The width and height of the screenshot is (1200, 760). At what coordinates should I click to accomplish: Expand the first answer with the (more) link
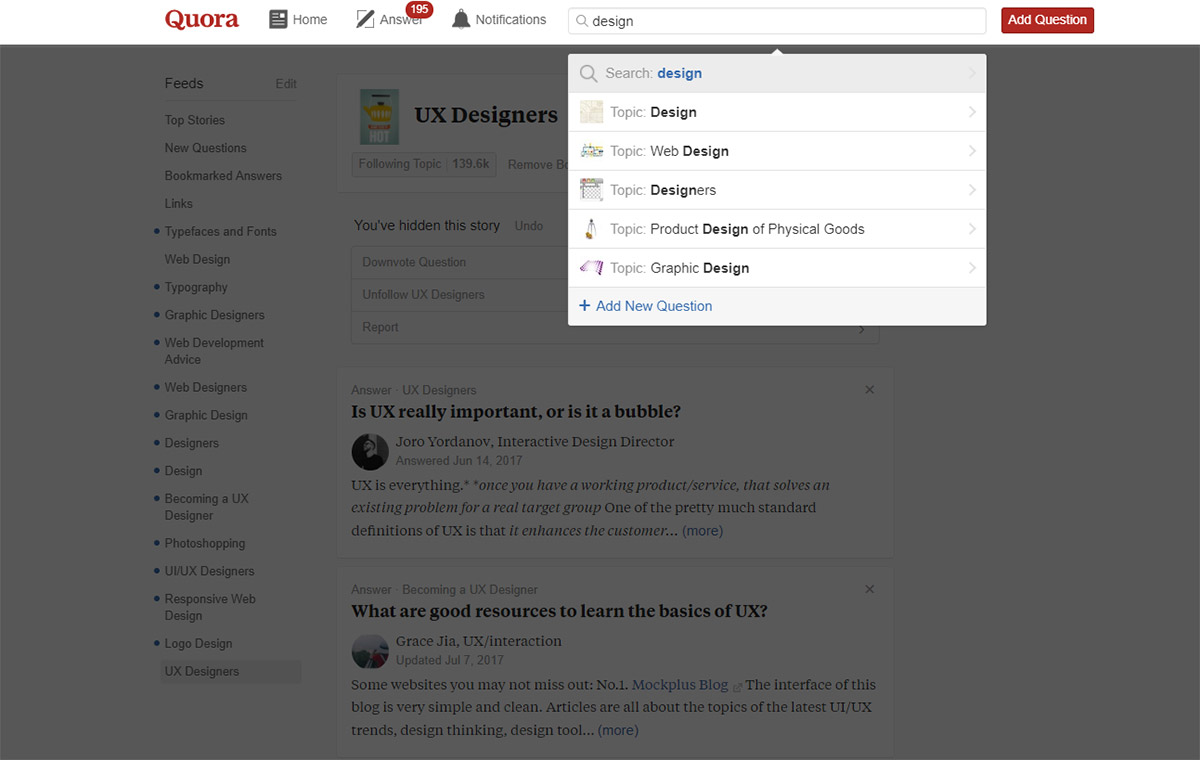[702, 531]
